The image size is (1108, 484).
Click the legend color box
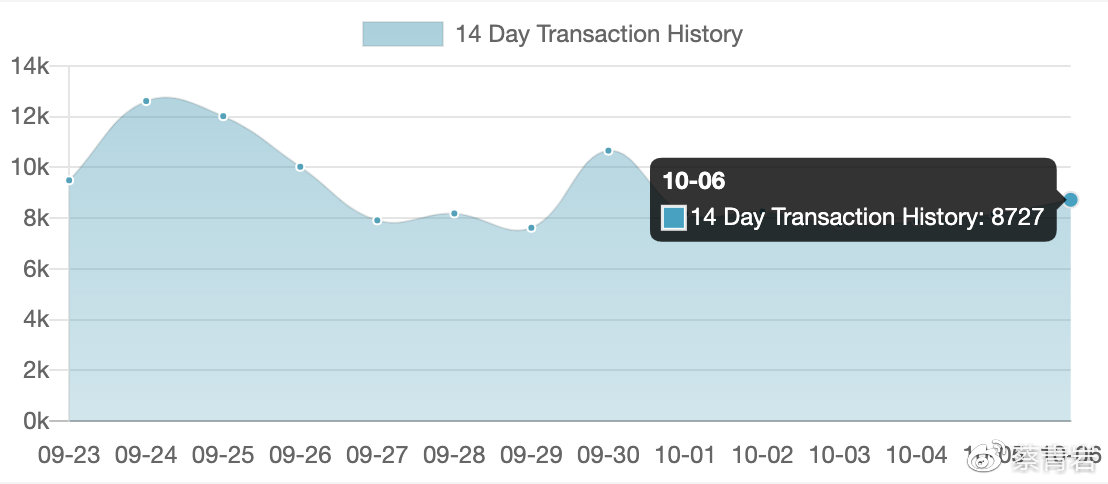[403, 34]
